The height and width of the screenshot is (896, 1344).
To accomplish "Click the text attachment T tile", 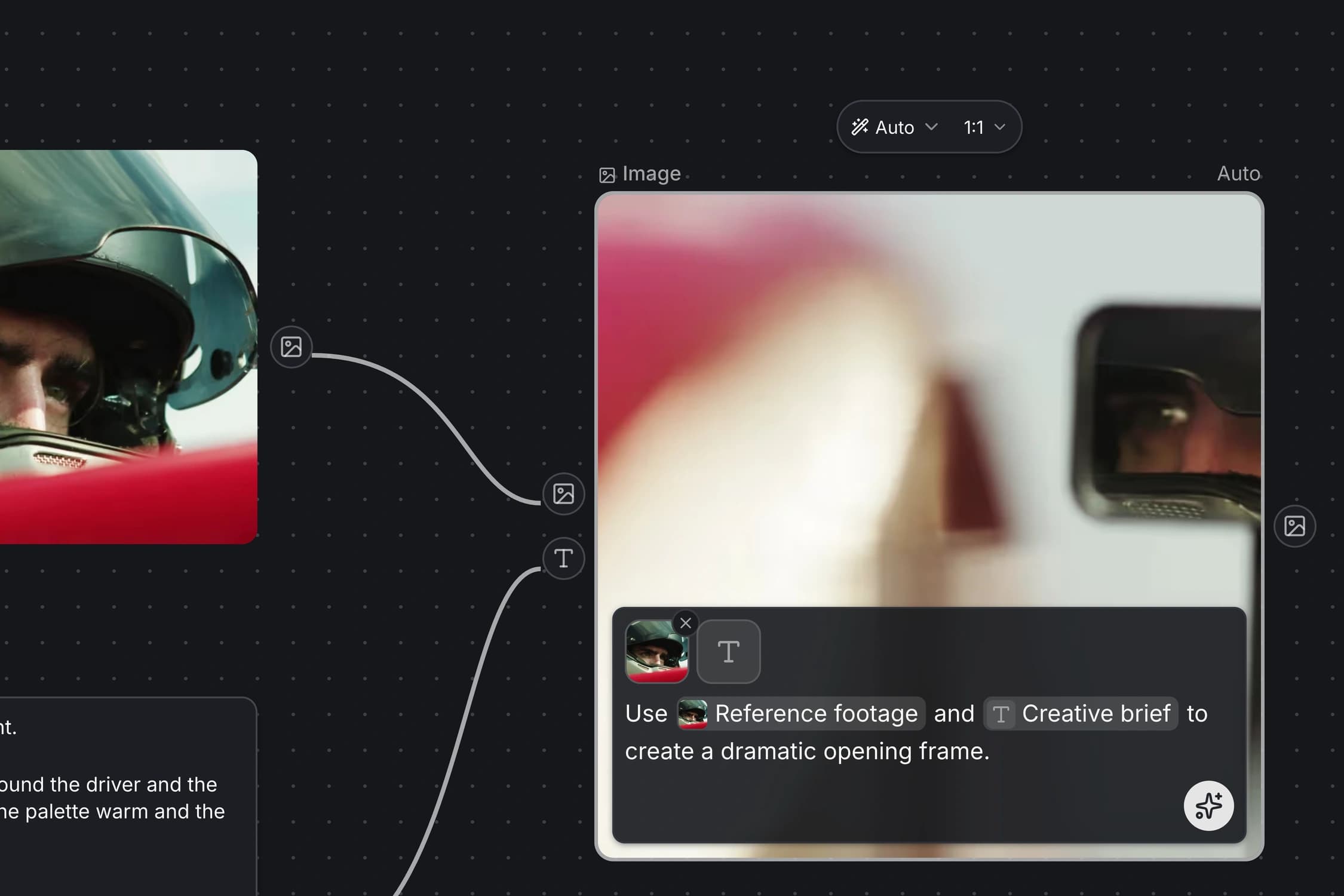I will click(729, 652).
